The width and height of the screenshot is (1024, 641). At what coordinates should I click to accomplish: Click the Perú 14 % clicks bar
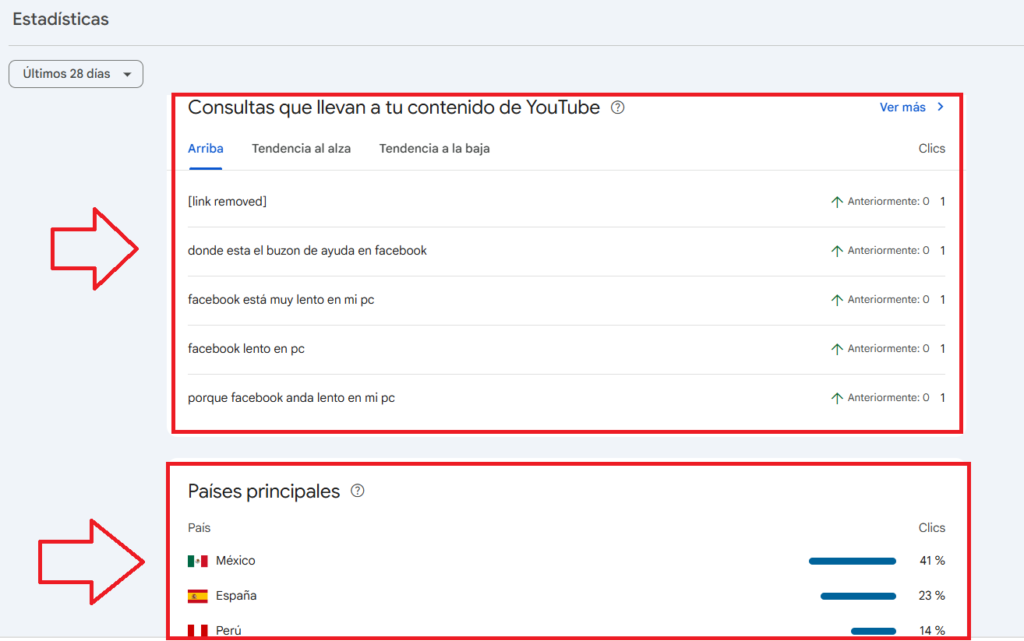(873, 631)
